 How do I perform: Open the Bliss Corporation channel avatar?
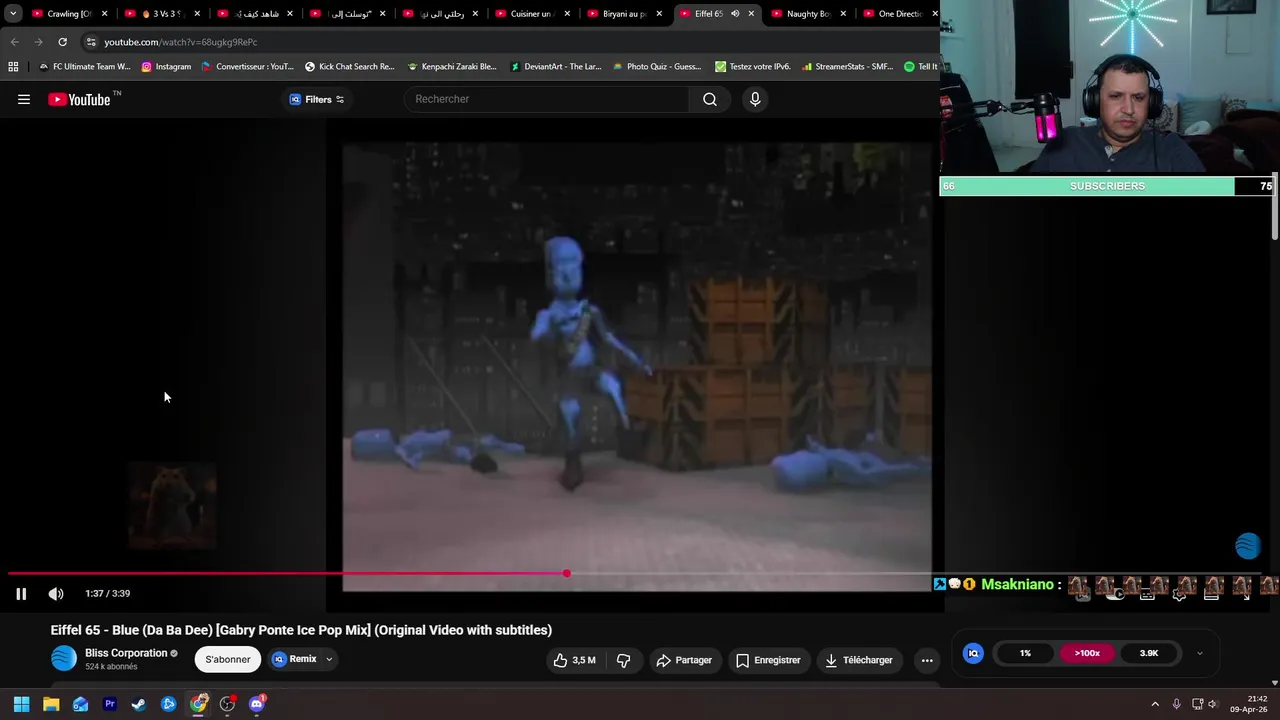click(x=64, y=658)
